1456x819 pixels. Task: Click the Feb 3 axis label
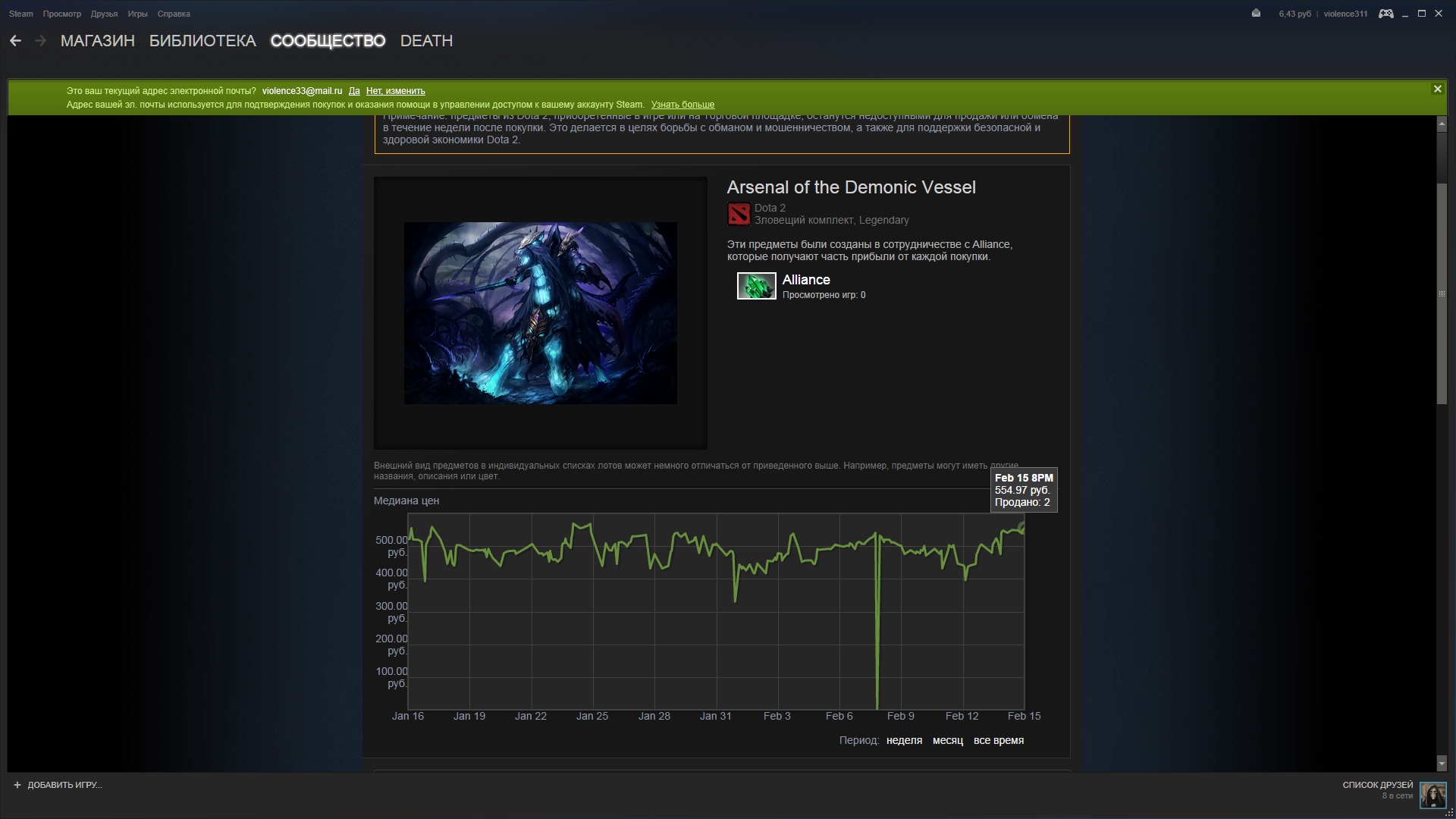[x=777, y=716]
